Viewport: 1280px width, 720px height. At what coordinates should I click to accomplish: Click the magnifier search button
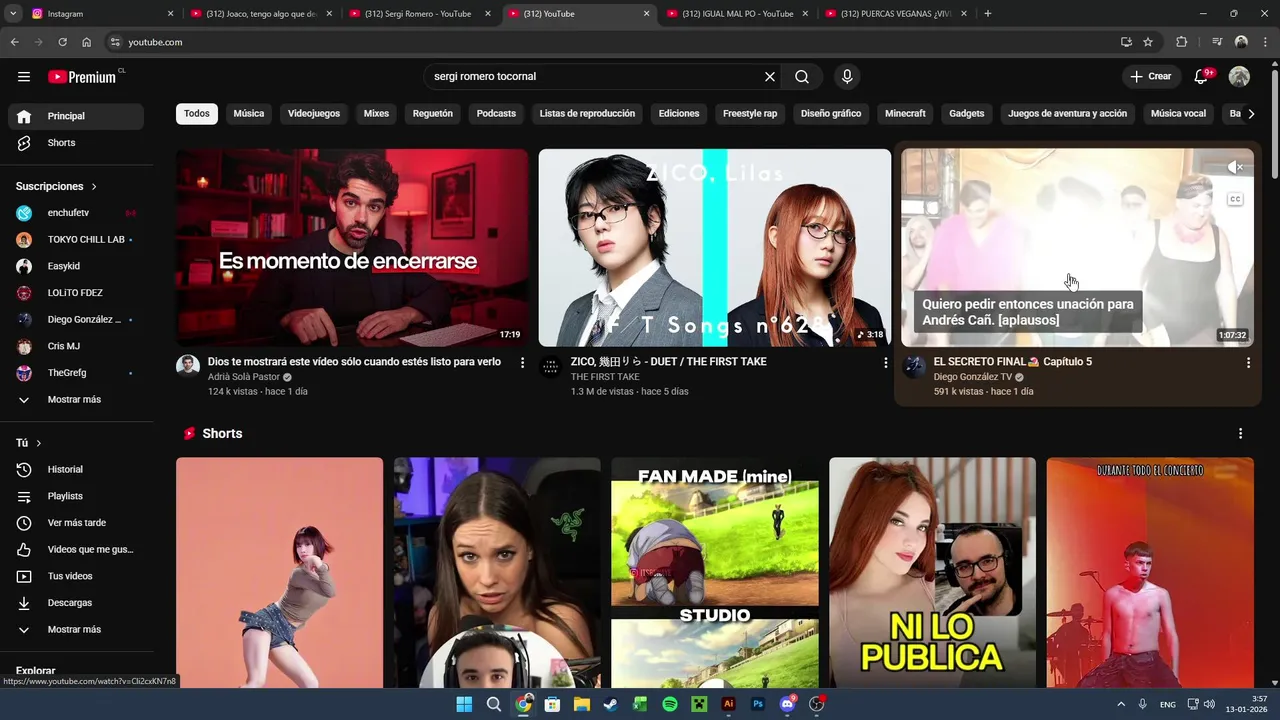tap(802, 77)
